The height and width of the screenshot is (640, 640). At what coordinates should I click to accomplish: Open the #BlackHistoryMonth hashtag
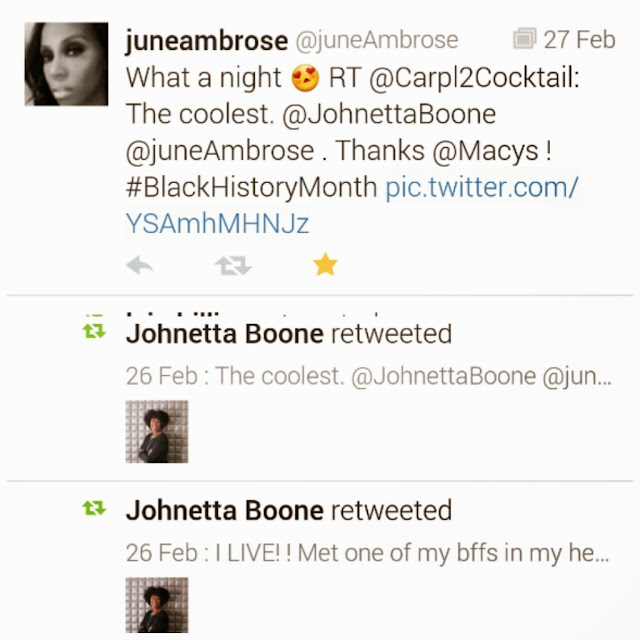point(251,187)
